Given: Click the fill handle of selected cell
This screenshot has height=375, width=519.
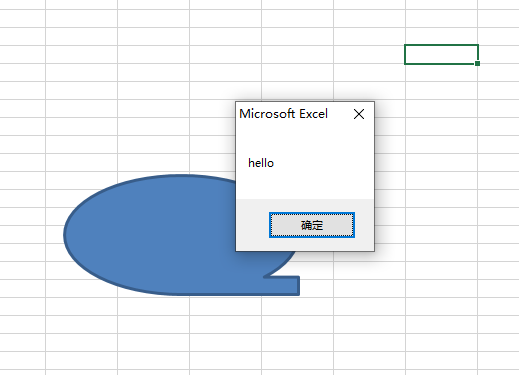Looking at the screenshot, I should [x=477, y=63].
